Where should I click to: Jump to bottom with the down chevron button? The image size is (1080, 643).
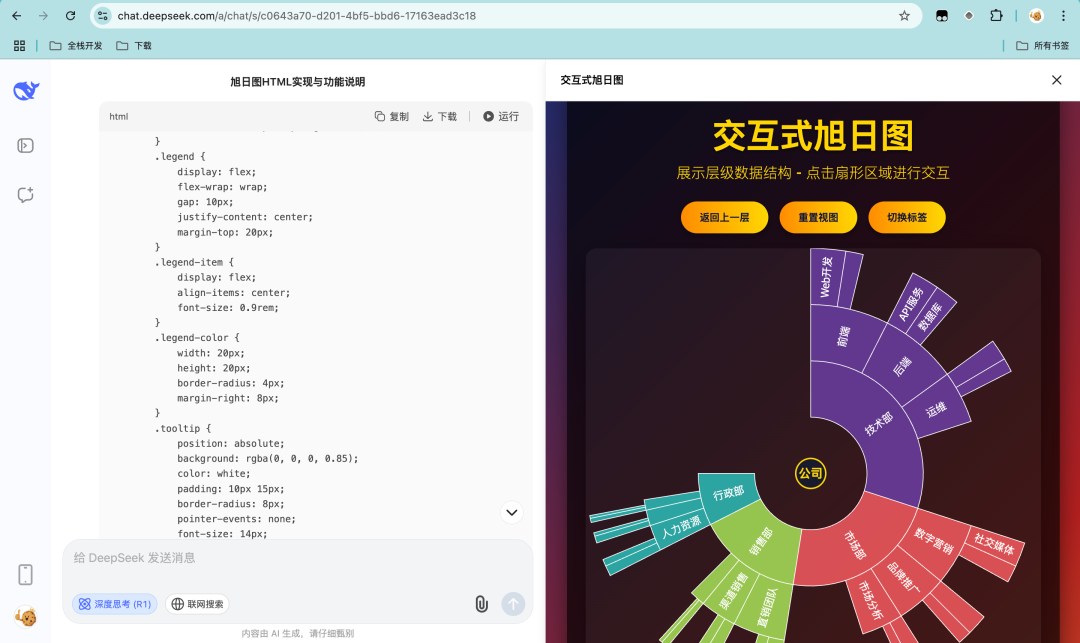point(512,512)
